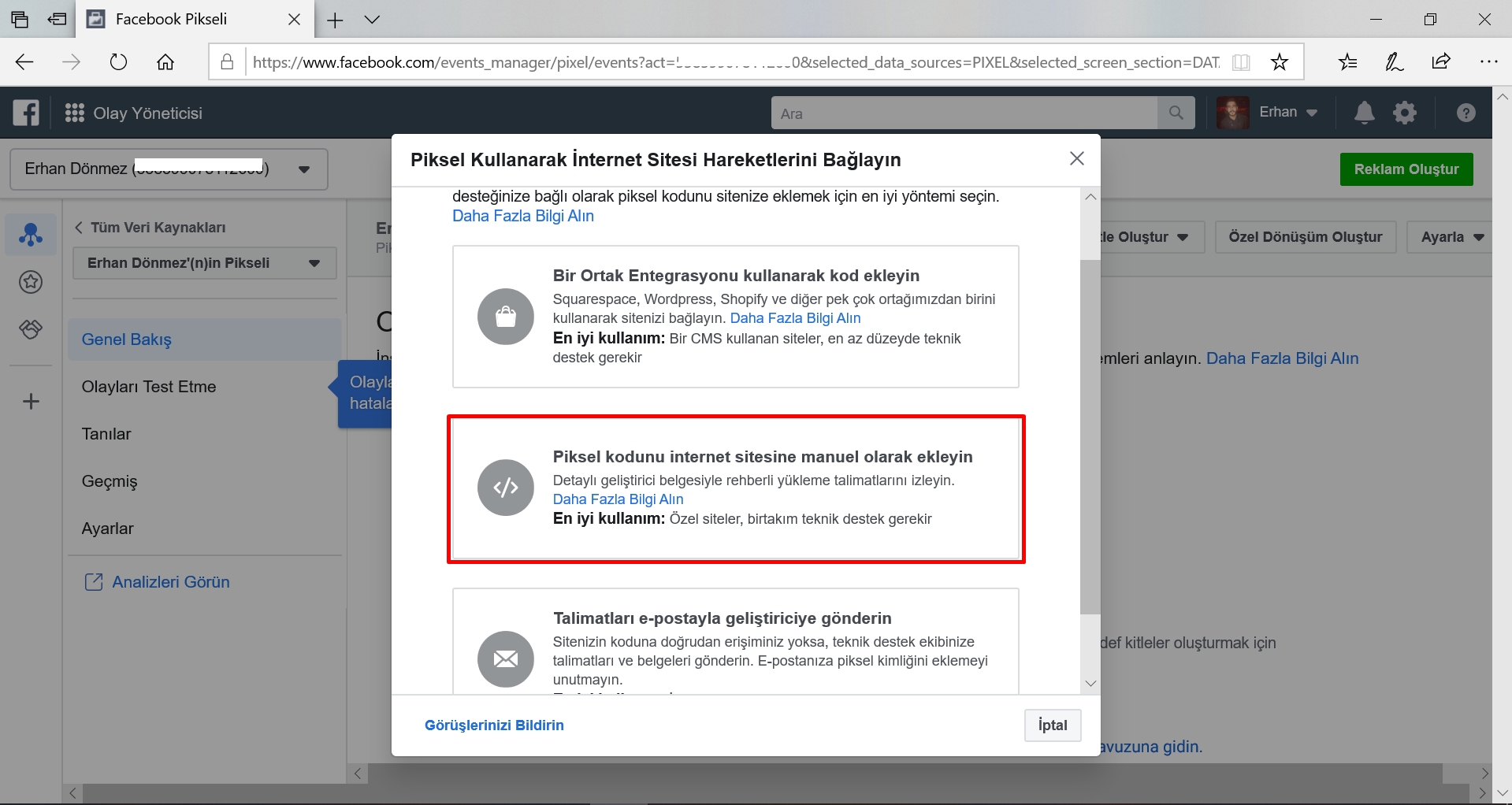Click Daha Fazla Bilgi Alın on background page
Screen dimensions: 1512x805
(x=1282, y=358)
